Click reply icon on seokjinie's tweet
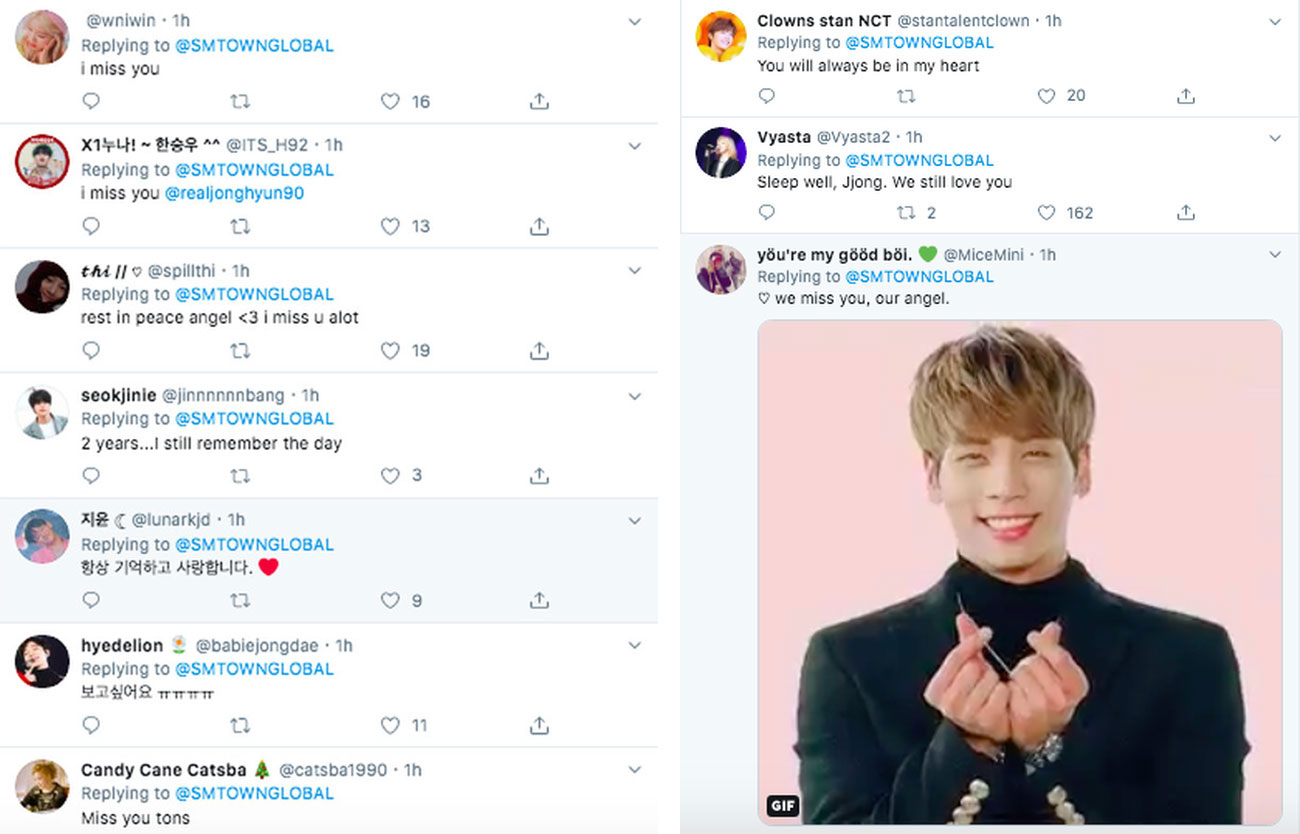Image resolution: width=1300 pixels, height=834 pixels. (91, 475)
